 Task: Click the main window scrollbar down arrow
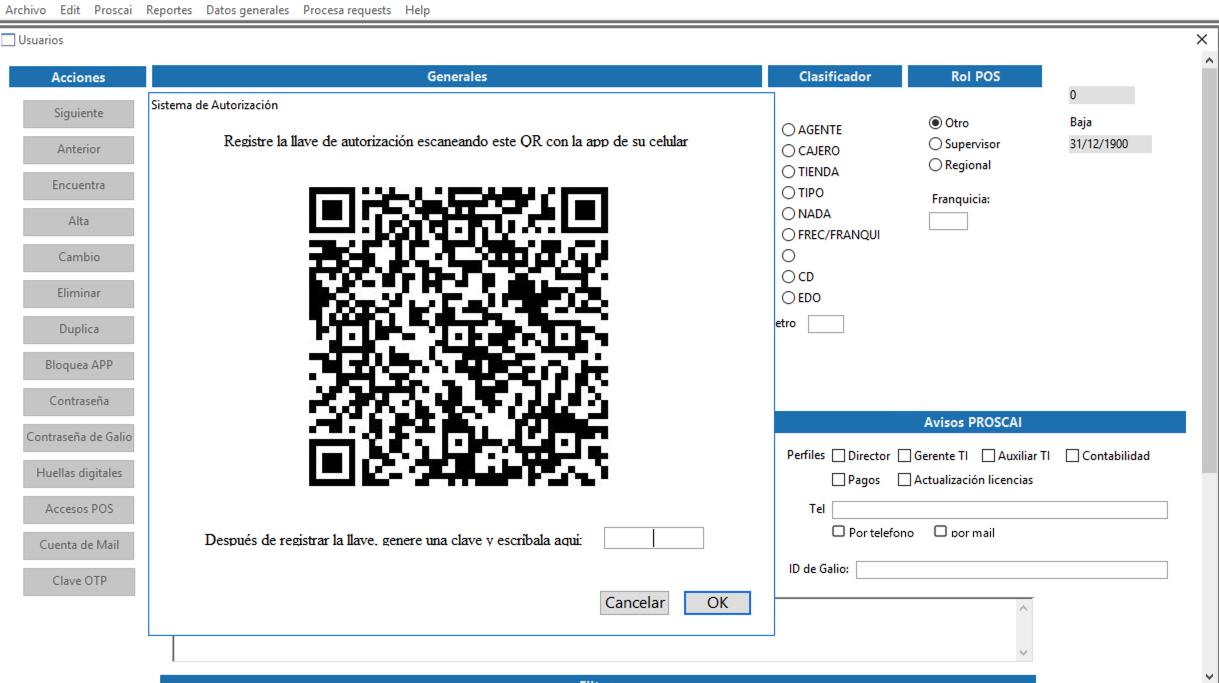(x=1210, y=676)
